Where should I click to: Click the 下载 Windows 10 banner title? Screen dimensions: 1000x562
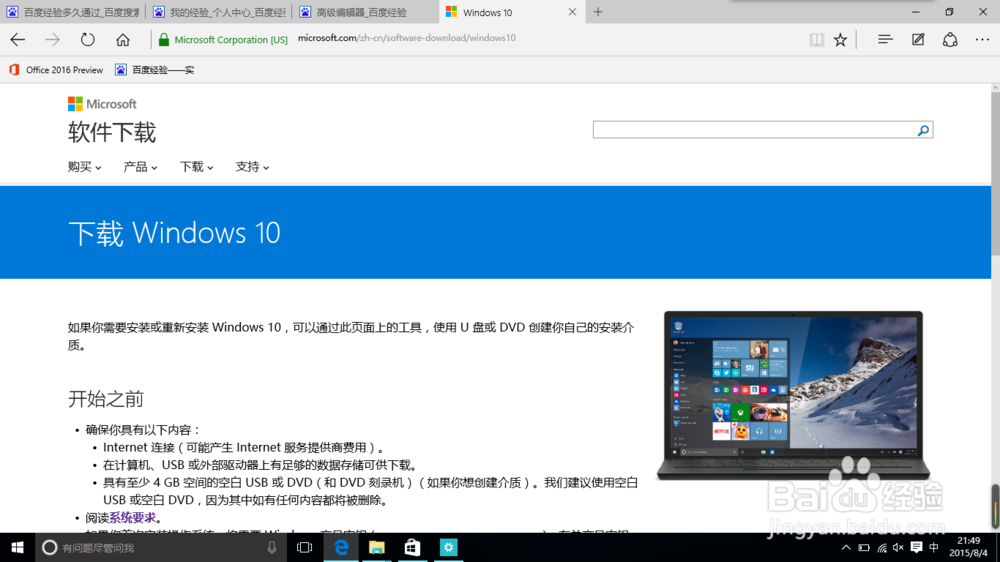174,233
